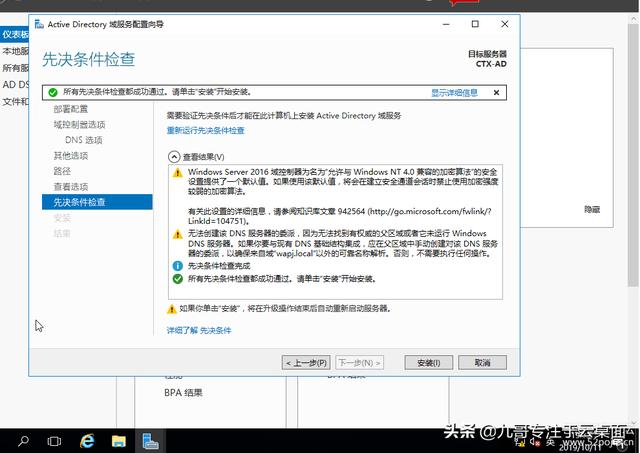
Task: Click warning icon beside automatic restart notice
Action: pos(172,309)
